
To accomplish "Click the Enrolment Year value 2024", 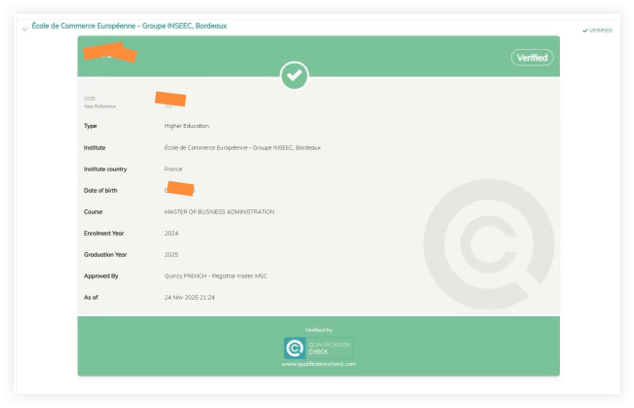I will pos(171,233).
